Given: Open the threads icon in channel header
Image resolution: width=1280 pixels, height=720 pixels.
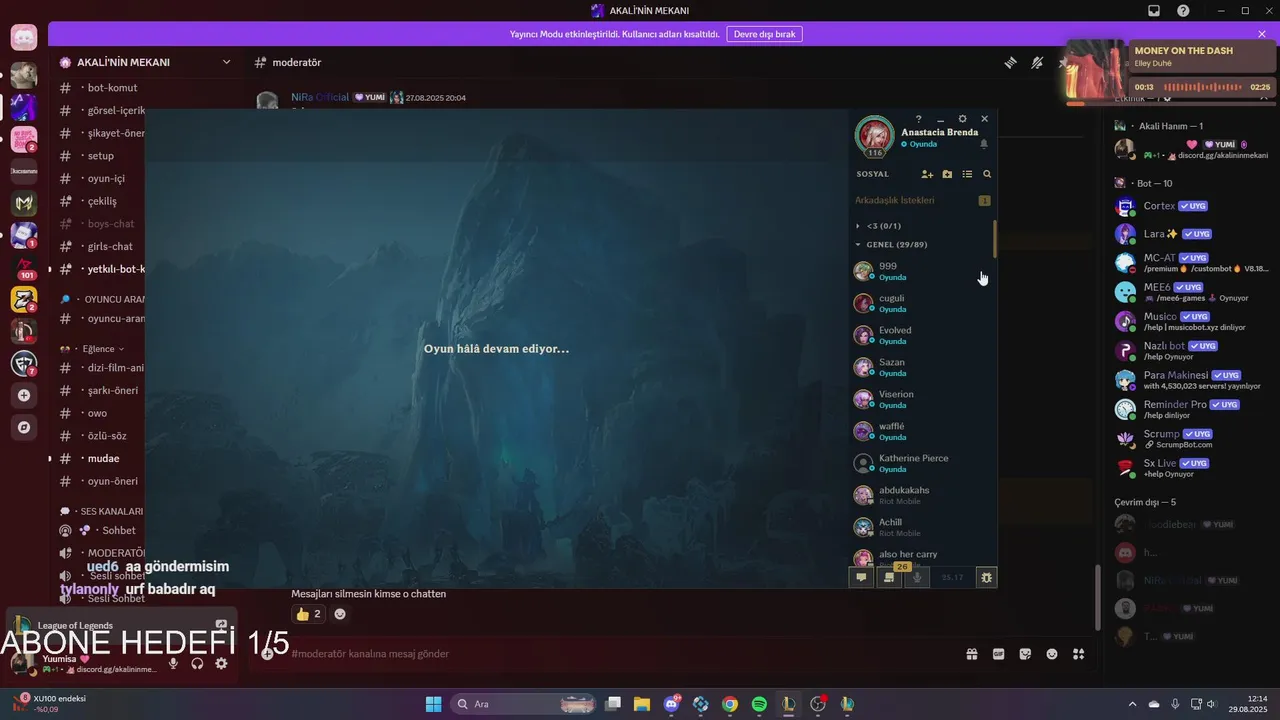Looking at the screenshot, I should tap(1010, 62).
